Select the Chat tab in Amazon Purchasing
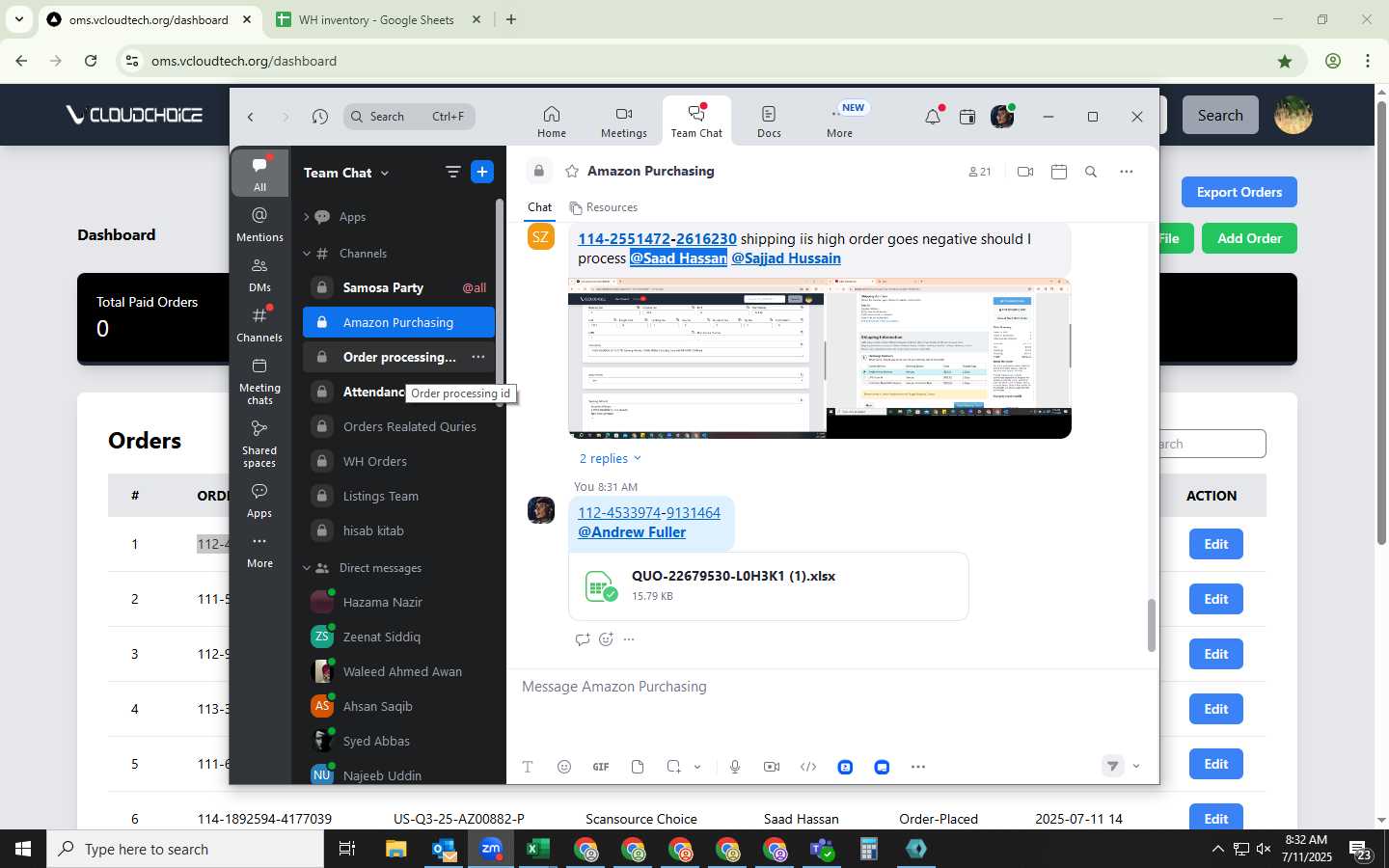Image resolution: width=1389 pixels, height=868 pixels. [539, 207]
